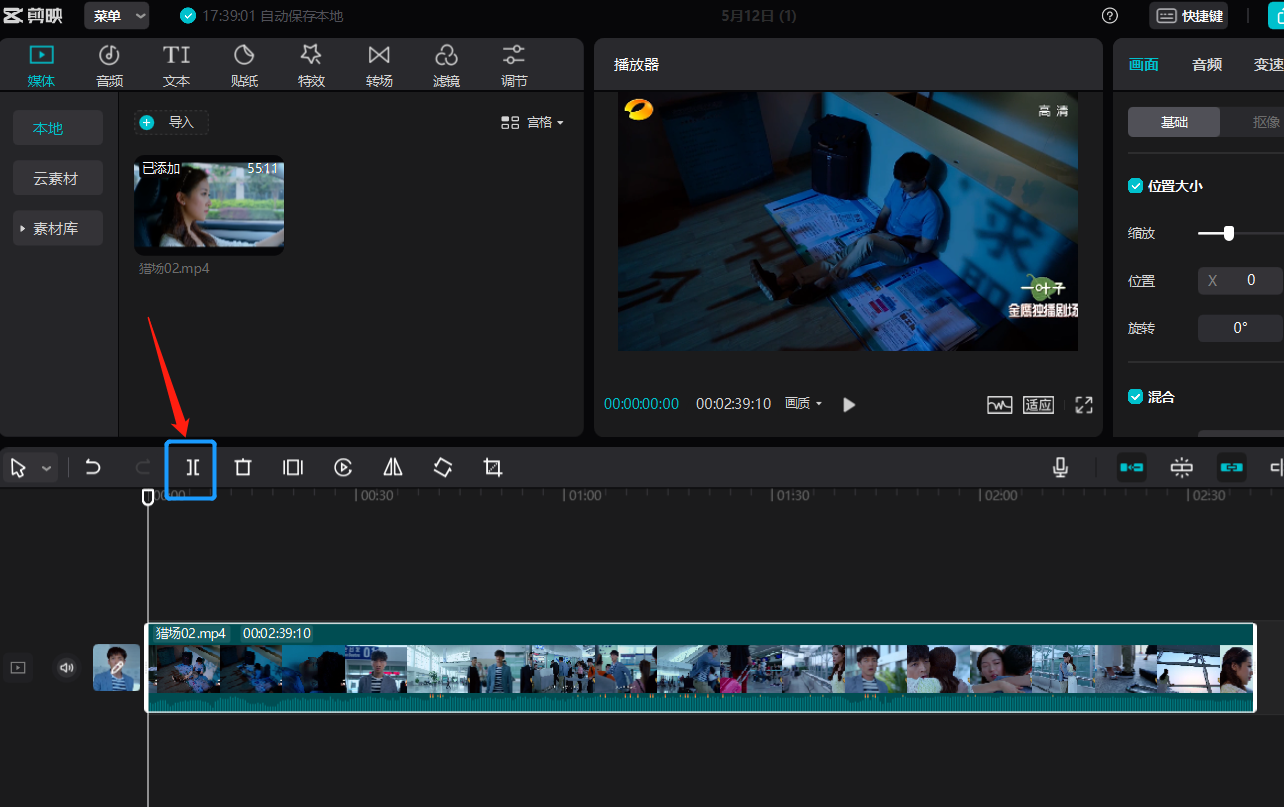This screenshot has height=807, width=1284.
Task: Switch to the 转场 transitions tab
Action: tap(379, 65)
